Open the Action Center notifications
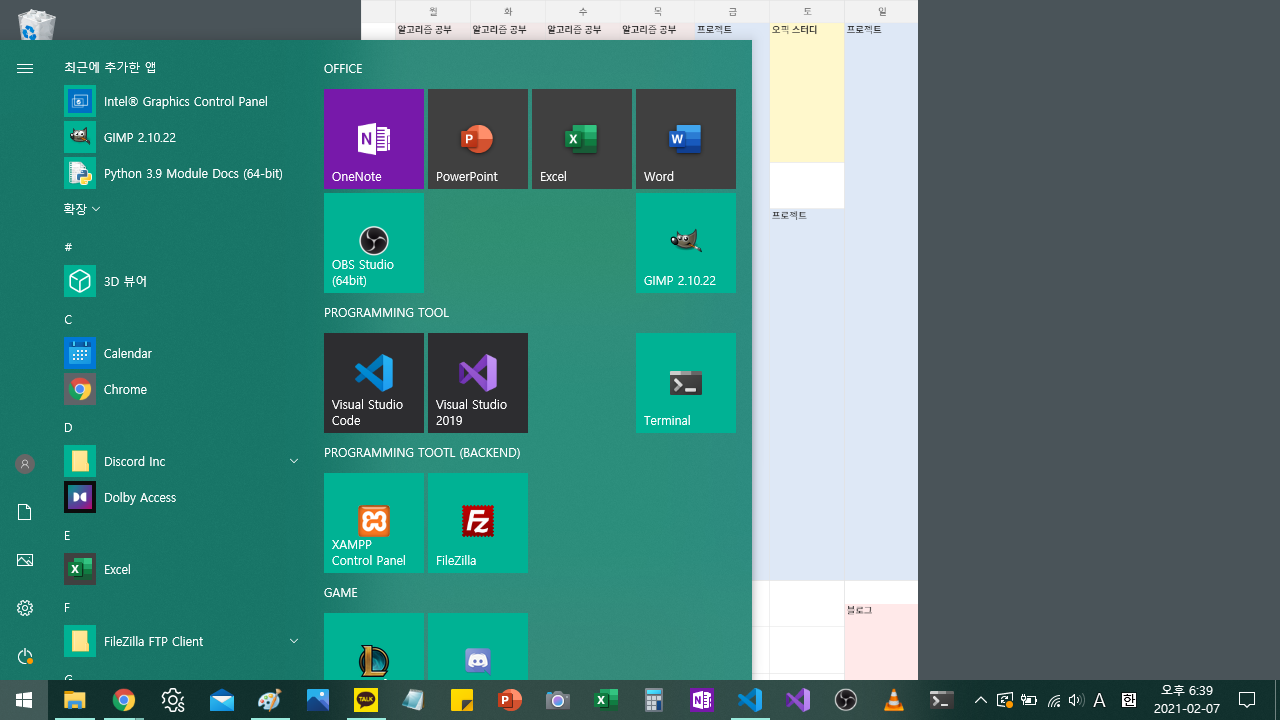Screen dimensions: 1280x720 (x=1247, y=700)
